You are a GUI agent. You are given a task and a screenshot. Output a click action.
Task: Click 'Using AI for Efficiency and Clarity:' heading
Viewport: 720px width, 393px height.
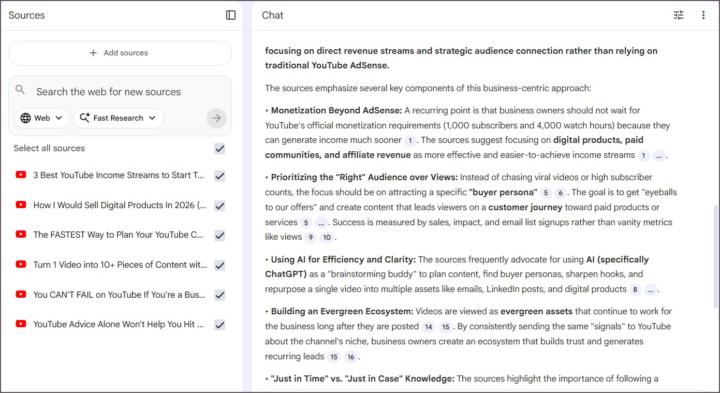(x=343, y=259)
